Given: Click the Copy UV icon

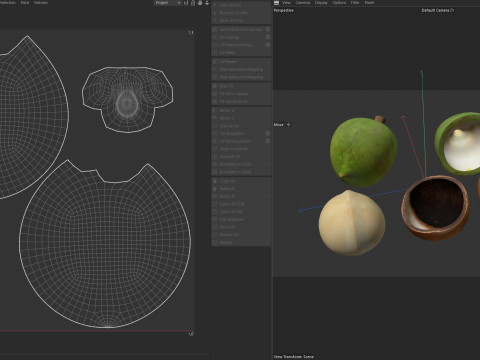Looking at the screenshot, I should tap(215, 181).
